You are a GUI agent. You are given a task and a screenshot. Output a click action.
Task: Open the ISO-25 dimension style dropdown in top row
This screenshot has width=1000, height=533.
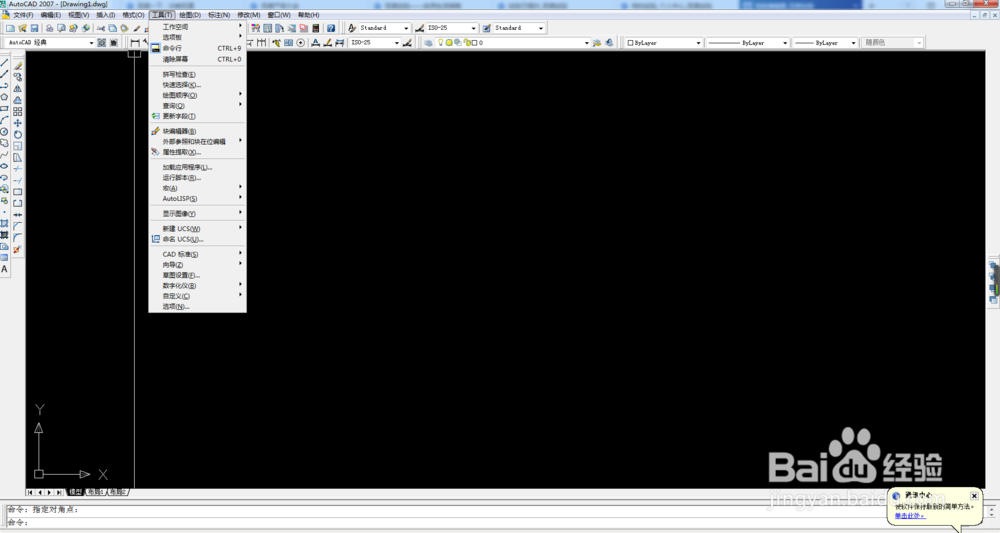pyautogui.click(x=473, y=28)
